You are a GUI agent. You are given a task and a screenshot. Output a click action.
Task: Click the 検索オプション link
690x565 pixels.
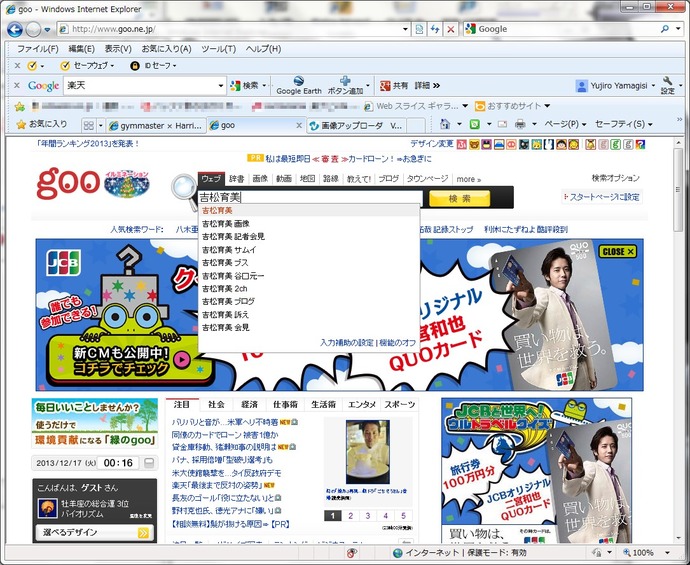615,178
